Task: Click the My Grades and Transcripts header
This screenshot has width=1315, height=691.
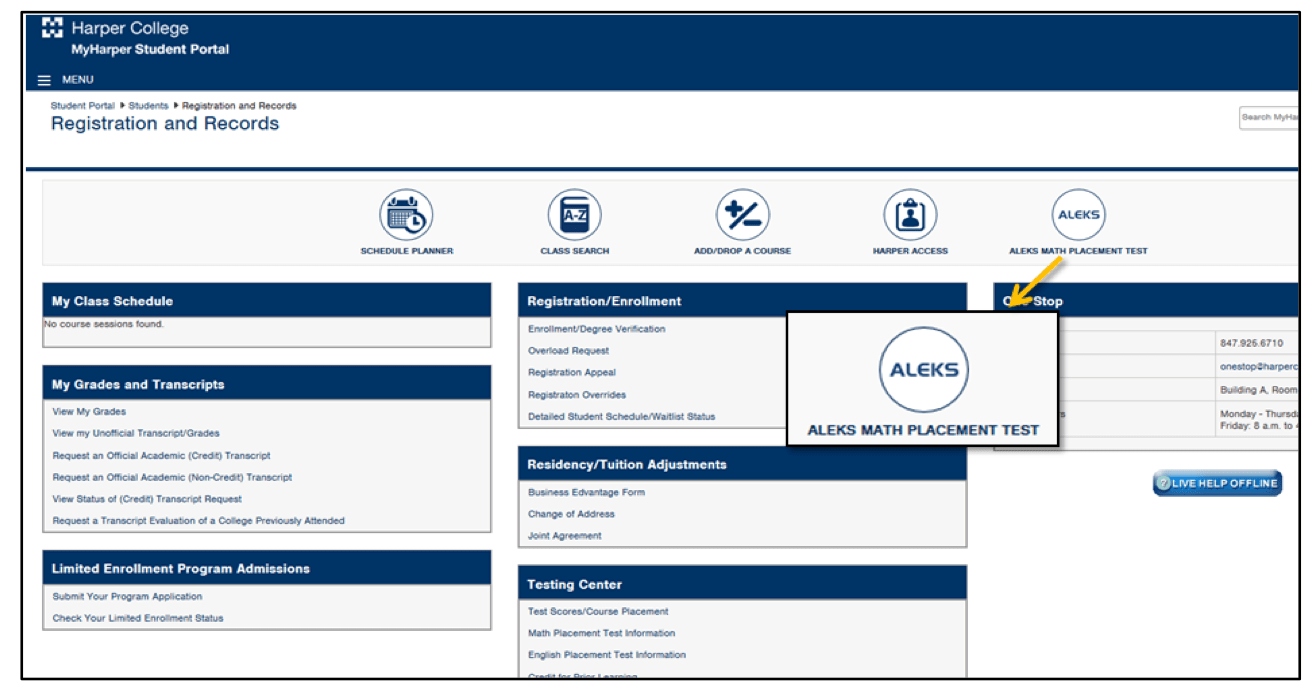Action: [267, 384]
